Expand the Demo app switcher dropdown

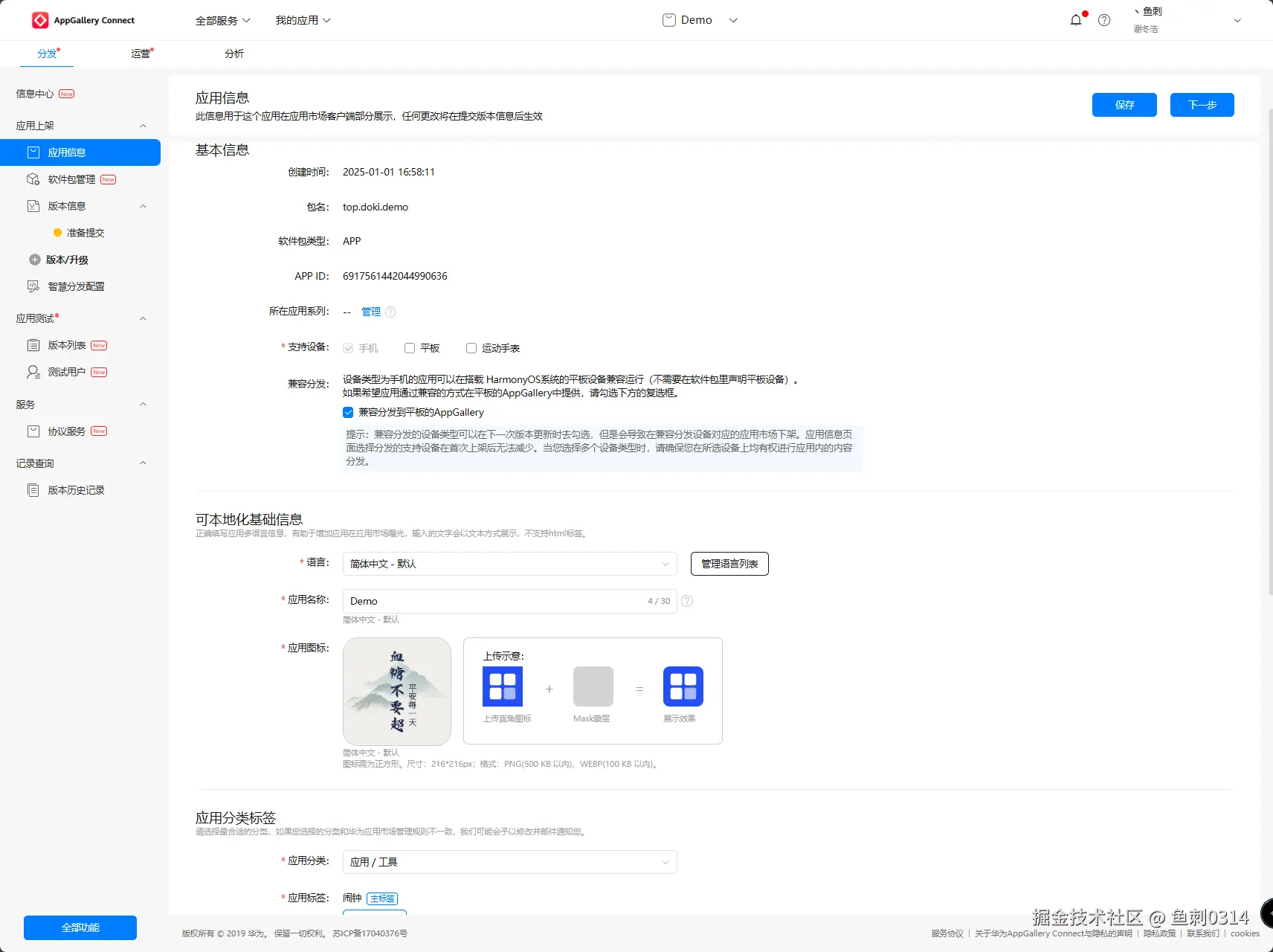[733, 20]
